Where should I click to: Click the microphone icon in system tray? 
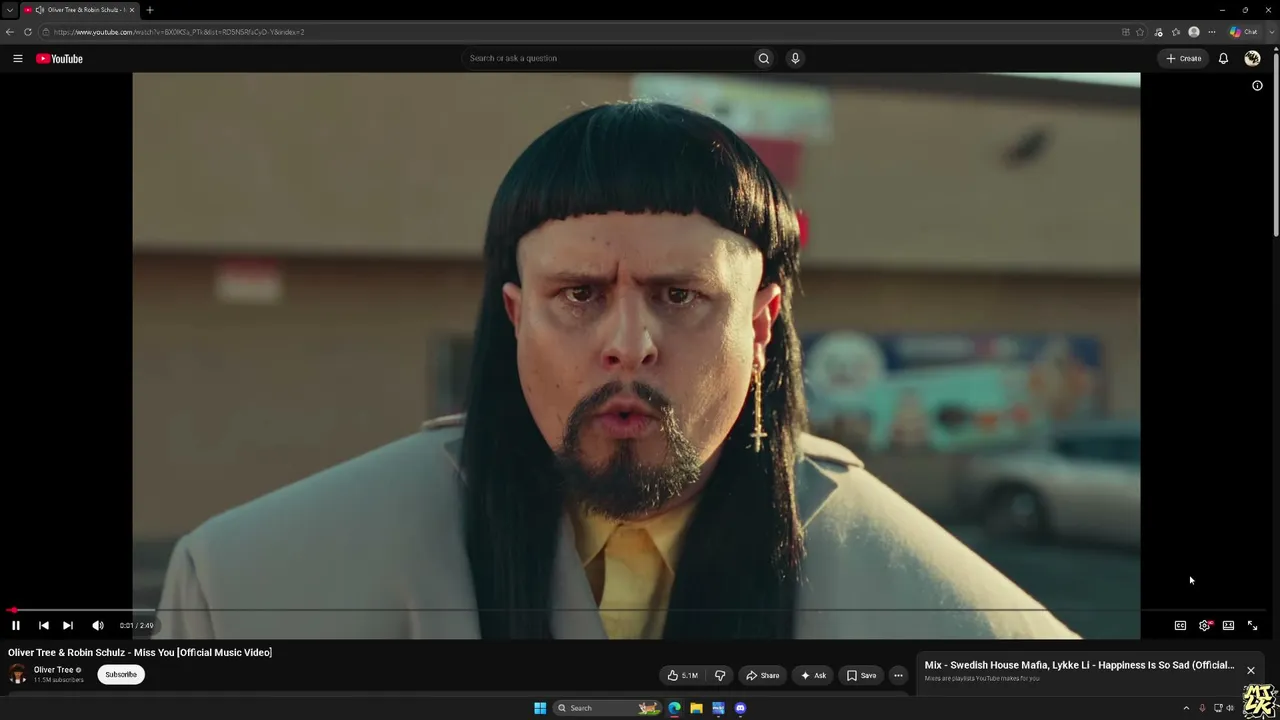pyautogui.click(x=1202, y=708)
